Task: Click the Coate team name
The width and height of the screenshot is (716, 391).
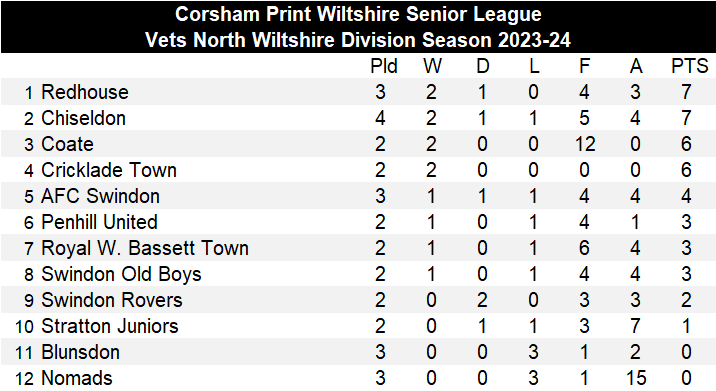Action: click(68, 144)
